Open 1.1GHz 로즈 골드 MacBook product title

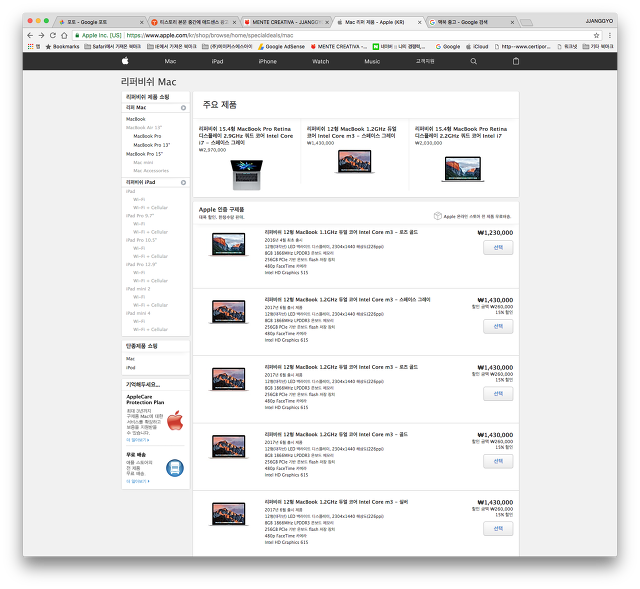341,232
